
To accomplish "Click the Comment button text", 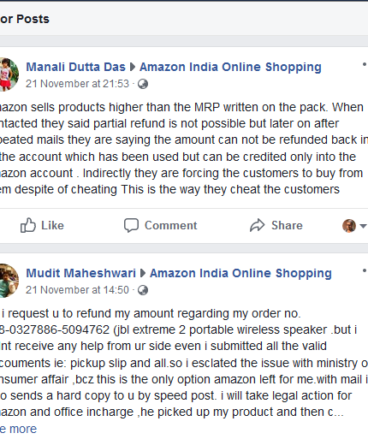I will click(171, 225).
